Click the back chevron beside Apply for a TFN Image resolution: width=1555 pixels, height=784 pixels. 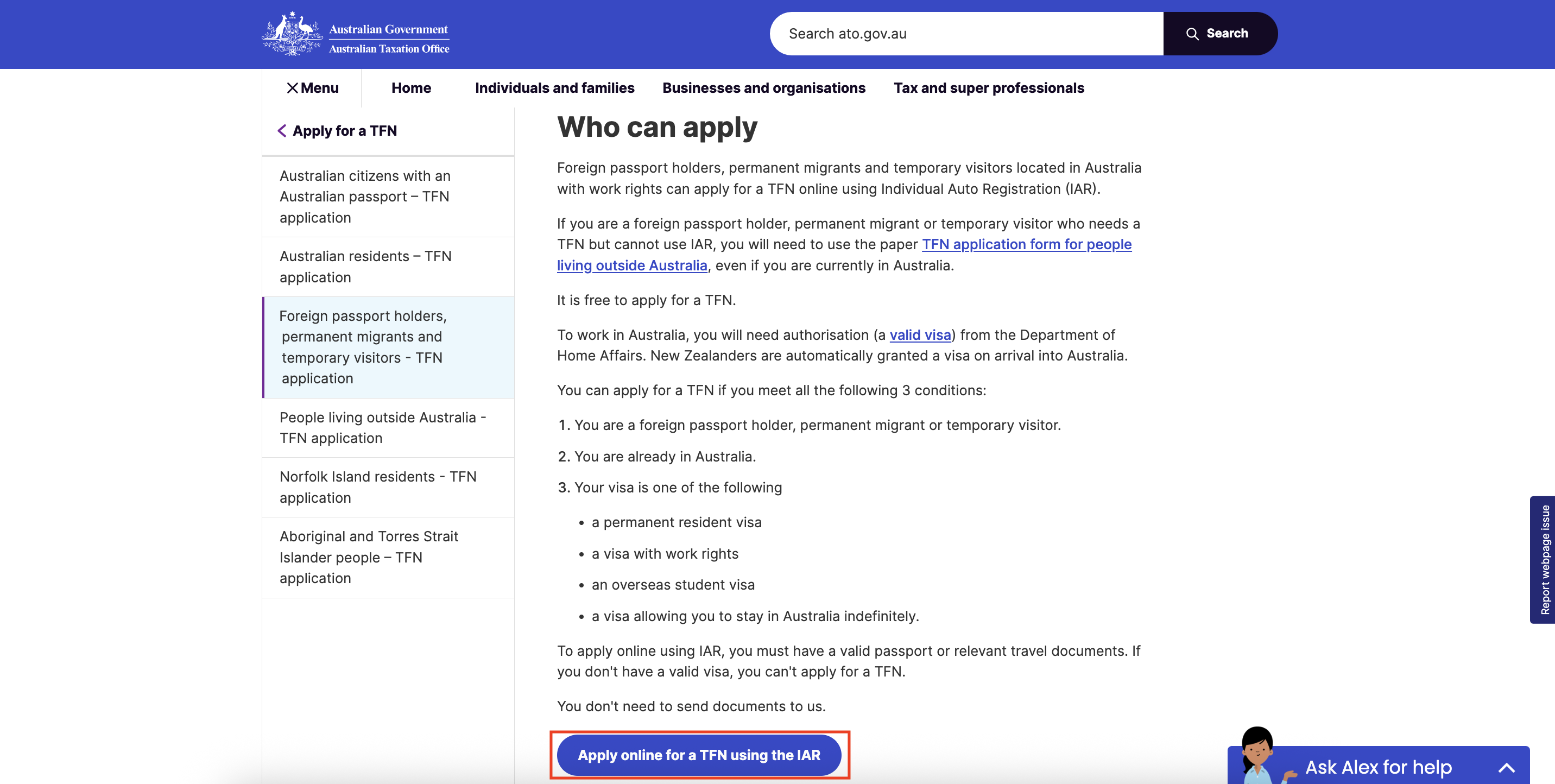pos(282,131)
